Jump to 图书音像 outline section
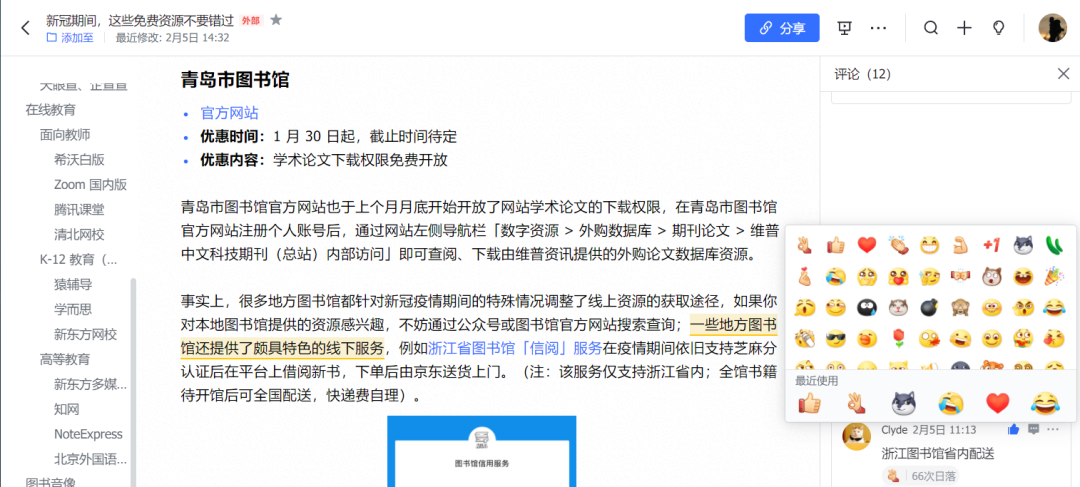The height and width of the screenshot is (487, 1080). (x=50, y=482)
